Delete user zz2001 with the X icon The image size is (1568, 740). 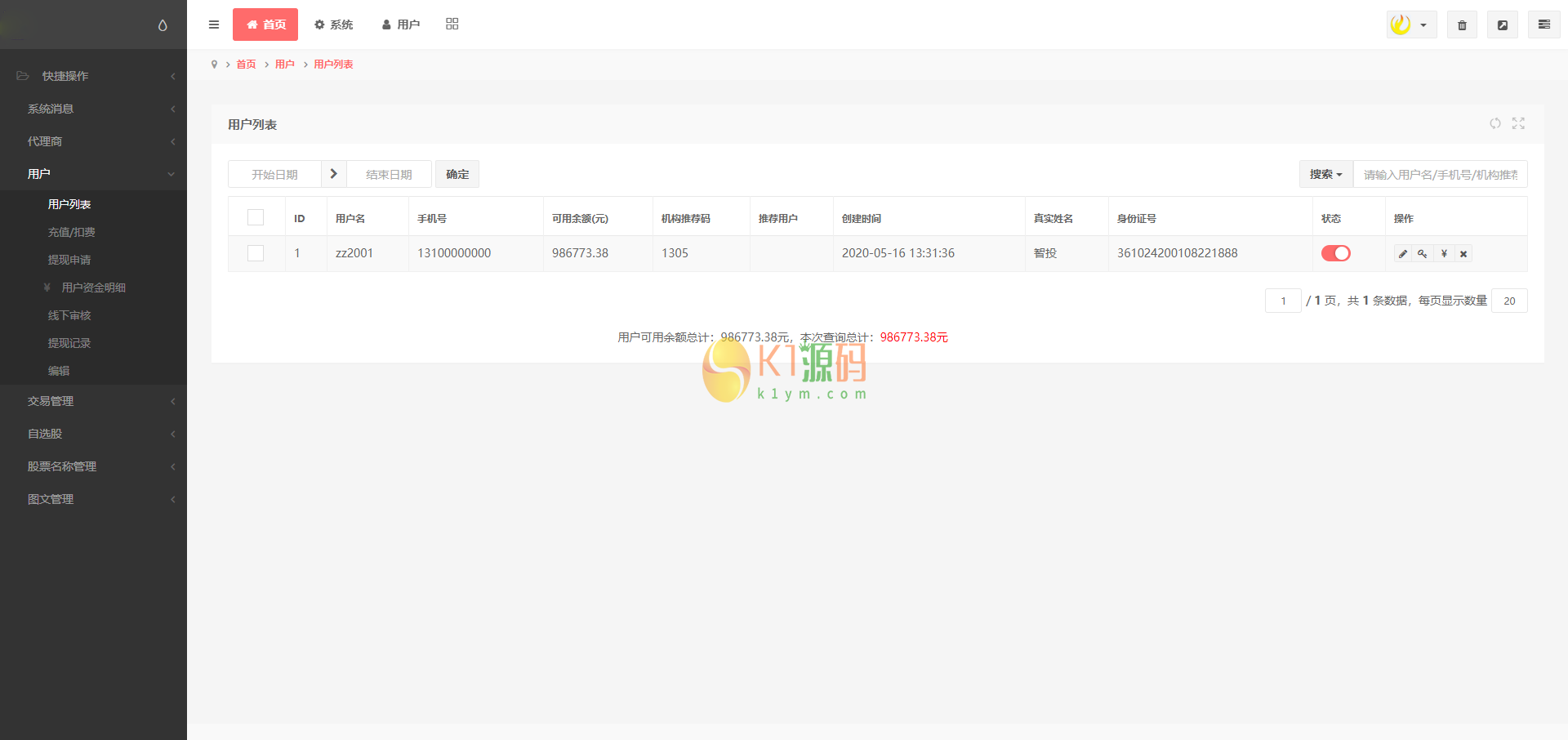click(1463, 253)
